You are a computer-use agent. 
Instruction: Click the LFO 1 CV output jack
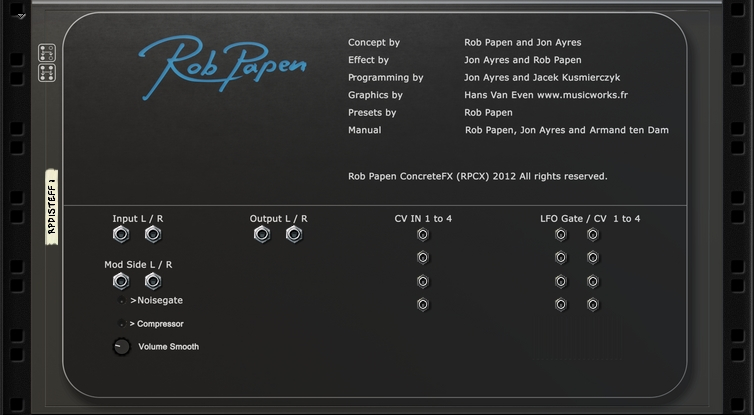coord(593,235)
